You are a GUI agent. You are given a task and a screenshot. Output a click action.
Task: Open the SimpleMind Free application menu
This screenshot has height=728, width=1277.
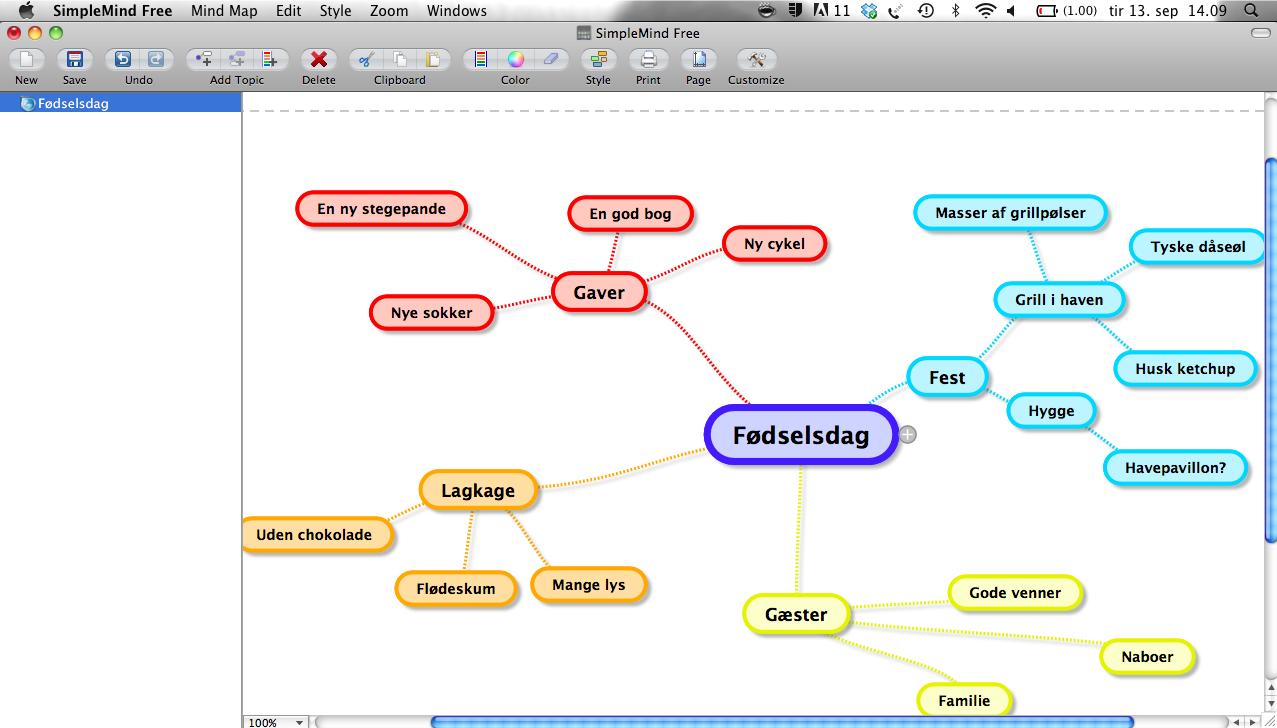112,11
